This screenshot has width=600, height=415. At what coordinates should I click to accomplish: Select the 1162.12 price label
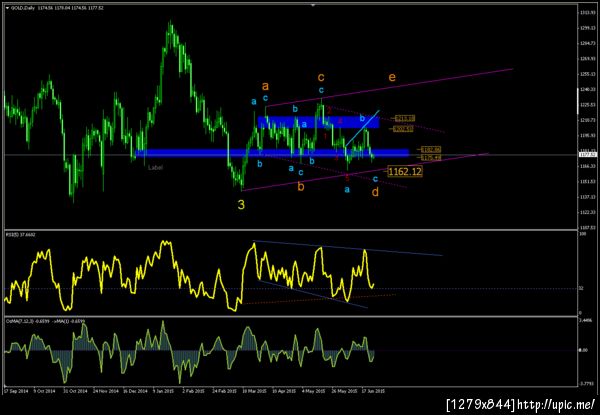pos(405,171)
